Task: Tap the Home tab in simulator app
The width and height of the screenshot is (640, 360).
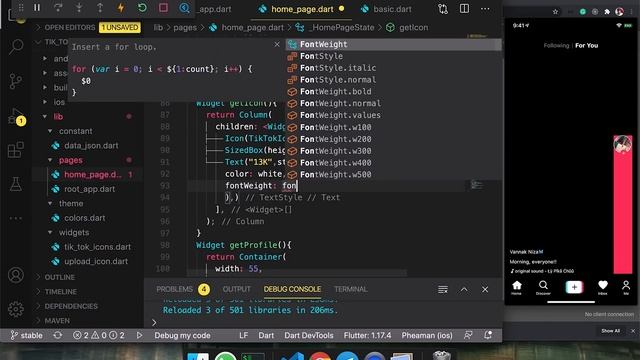Action: 517,287
